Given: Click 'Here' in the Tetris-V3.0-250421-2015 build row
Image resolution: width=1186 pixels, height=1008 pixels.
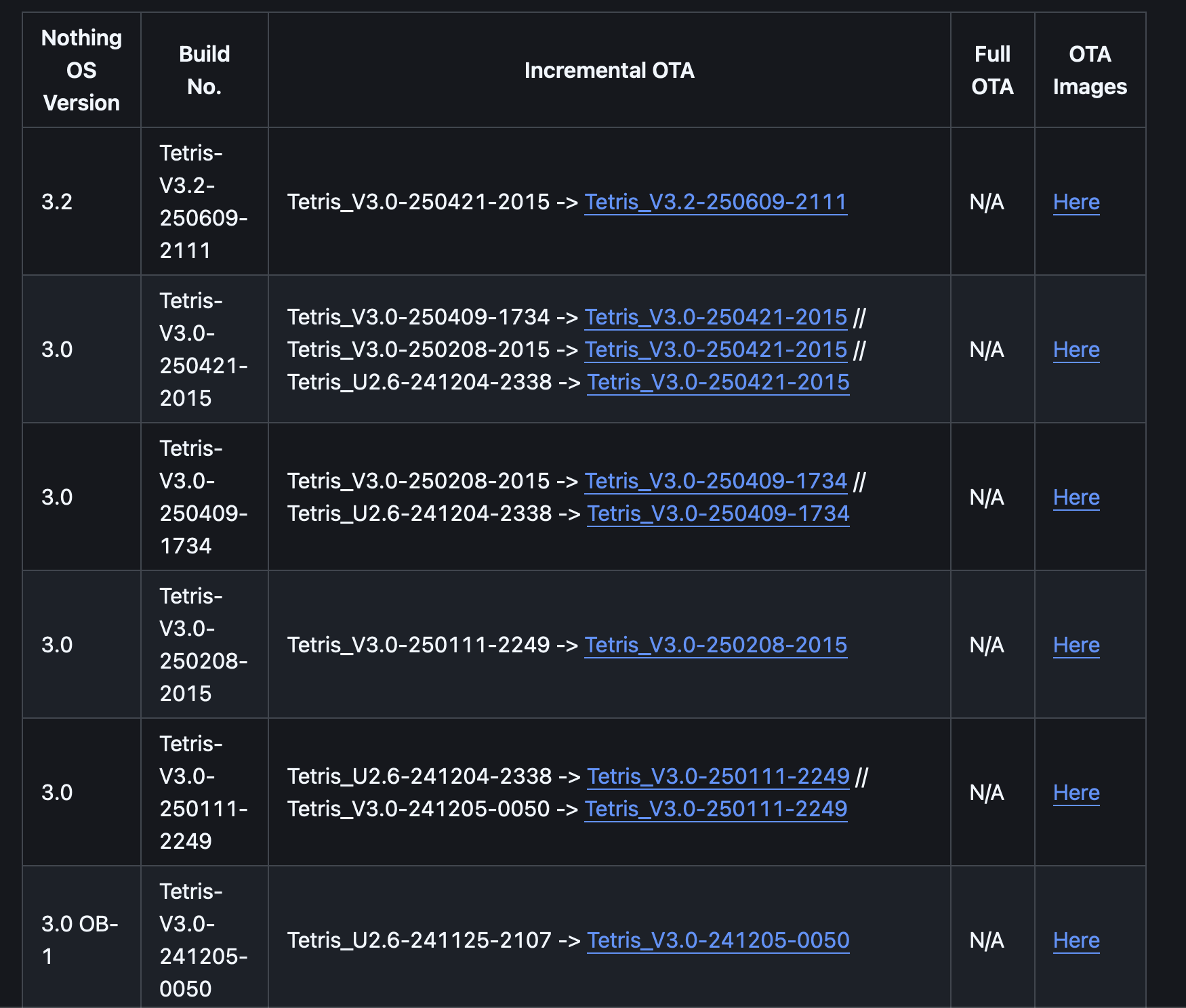Looking at the screenshot, I should coord(1076,350).
